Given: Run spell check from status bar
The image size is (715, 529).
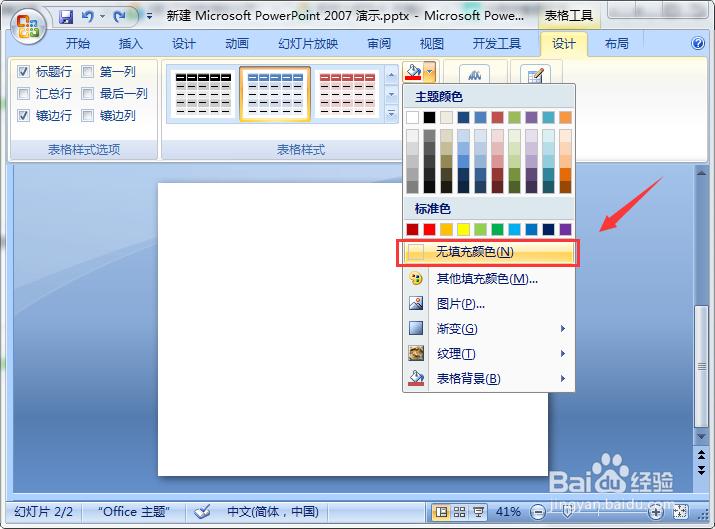Looking at the screenshot, I should click(202, 512).
